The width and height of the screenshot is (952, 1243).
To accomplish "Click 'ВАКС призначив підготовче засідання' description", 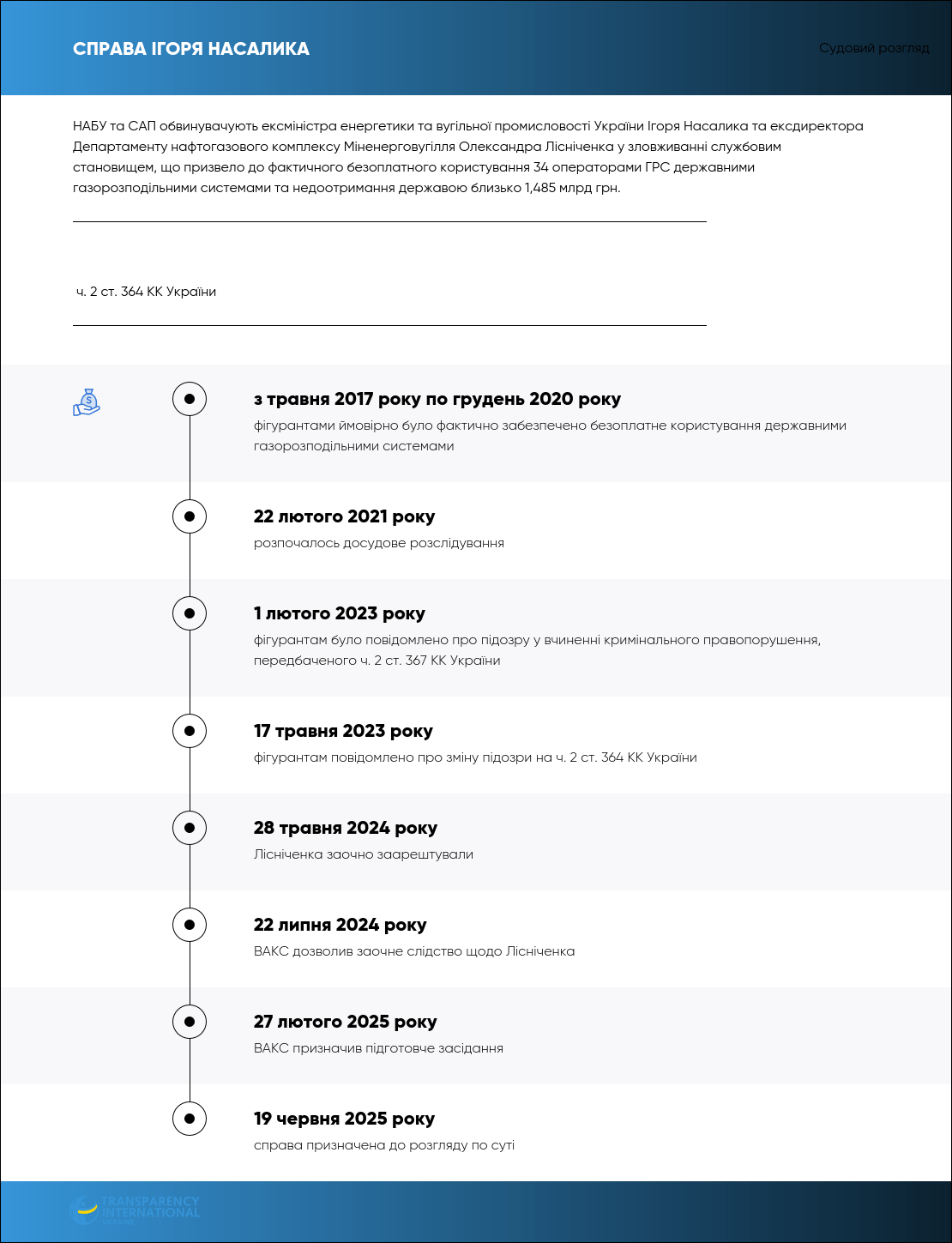I will [378, 1048].
